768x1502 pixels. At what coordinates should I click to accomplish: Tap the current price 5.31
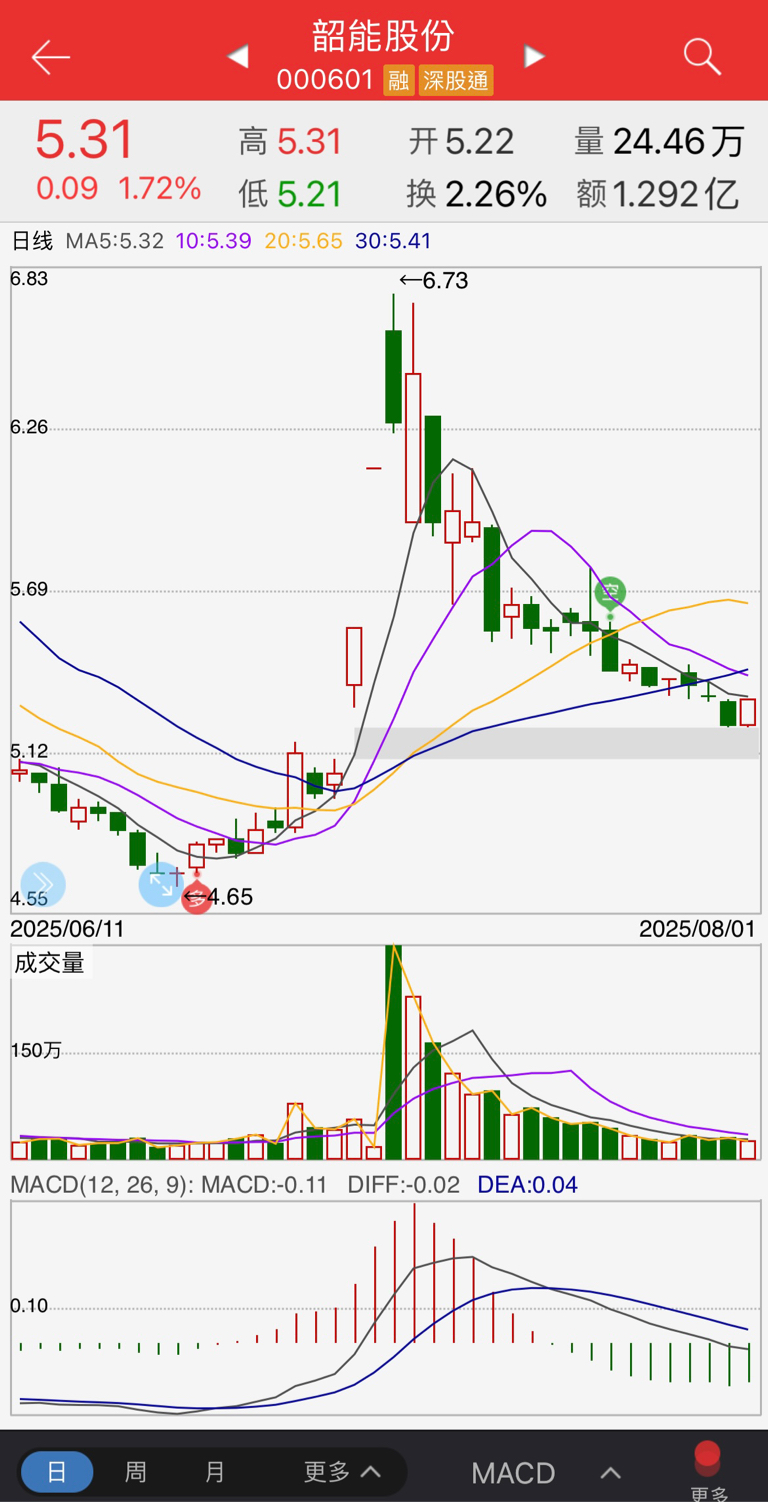[x=85, y=139]
